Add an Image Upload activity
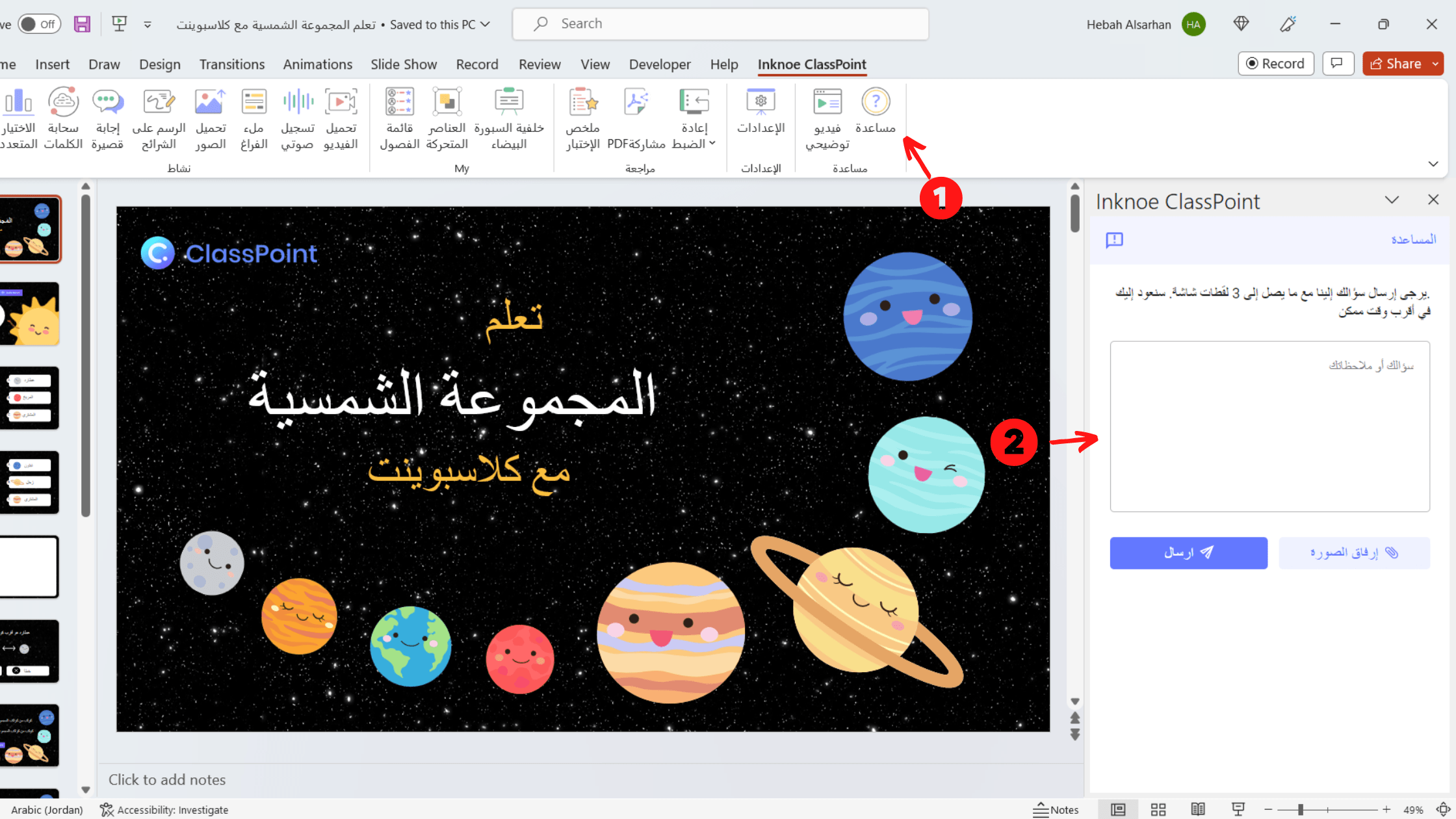 coord(211,119)
